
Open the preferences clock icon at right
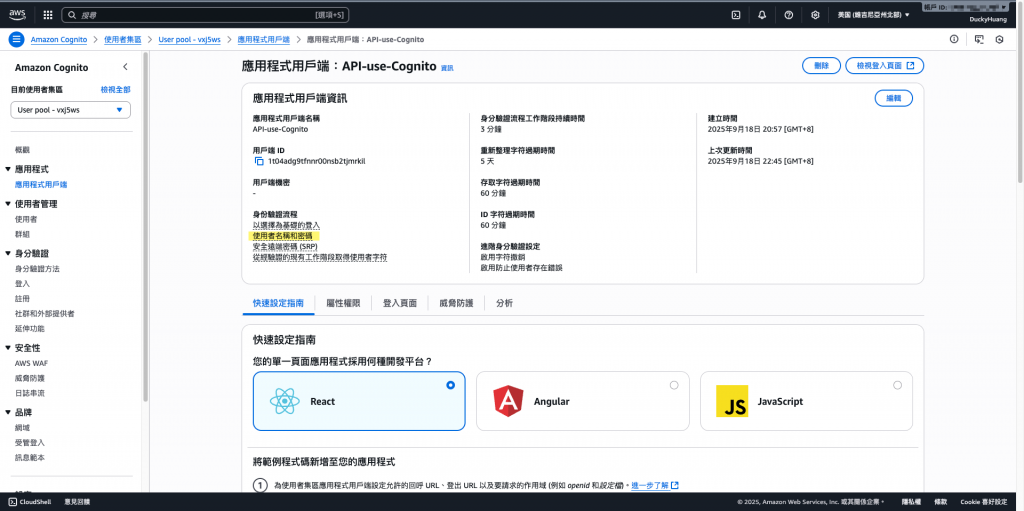[999, 39]
